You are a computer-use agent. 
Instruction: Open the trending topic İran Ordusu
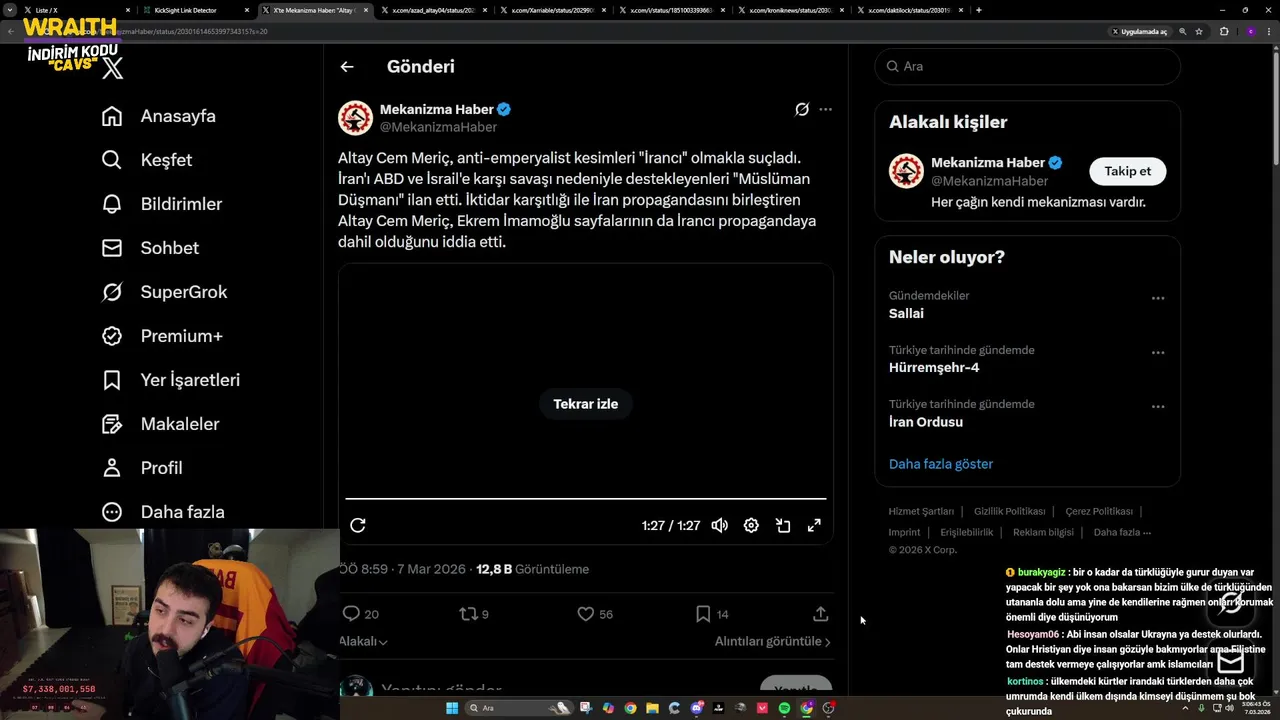[x=926, y=422]
